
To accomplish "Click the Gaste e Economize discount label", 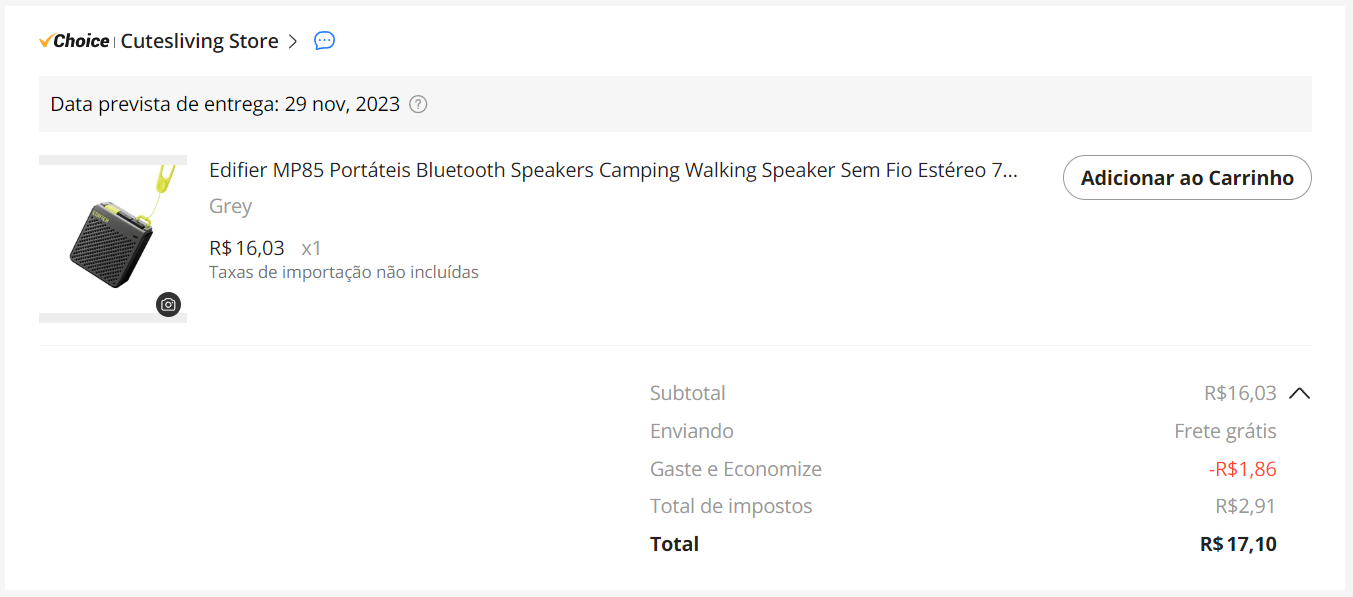I will (735, 469).
